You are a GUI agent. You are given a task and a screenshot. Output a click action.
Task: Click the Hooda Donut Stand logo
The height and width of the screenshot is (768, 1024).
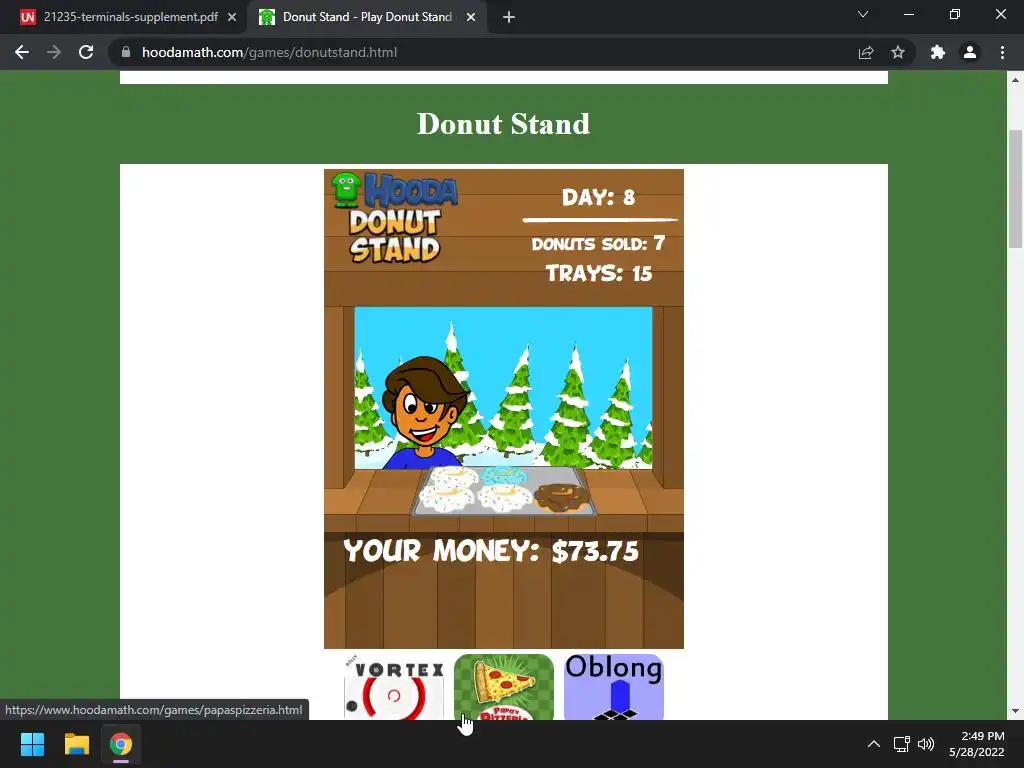tap(395, 217)
